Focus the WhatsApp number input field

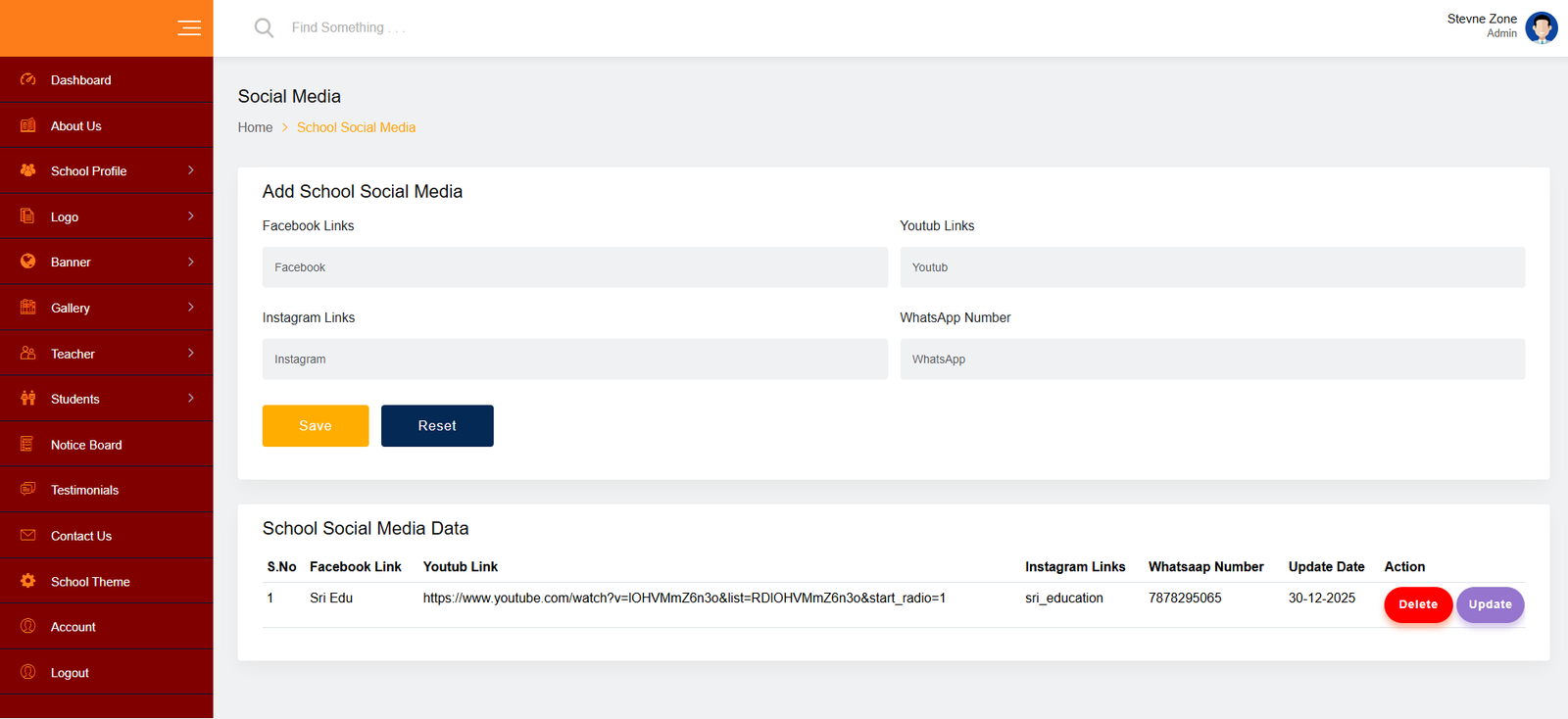1212,359
